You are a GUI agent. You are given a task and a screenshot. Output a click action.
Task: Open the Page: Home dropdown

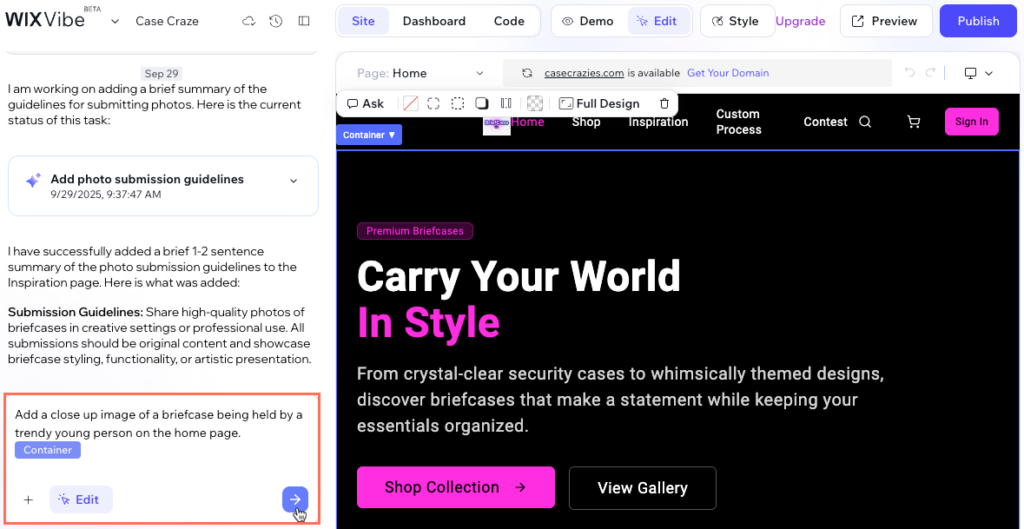[420, 73]
